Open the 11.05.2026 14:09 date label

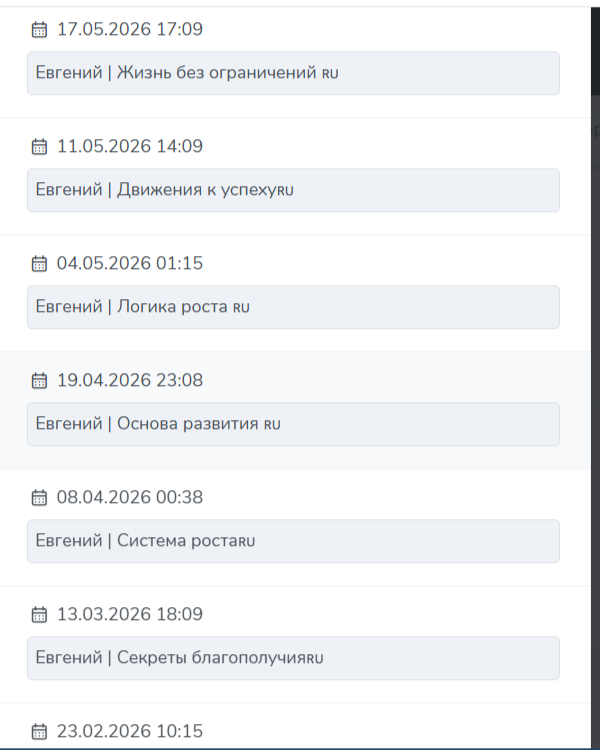point(130,146)
